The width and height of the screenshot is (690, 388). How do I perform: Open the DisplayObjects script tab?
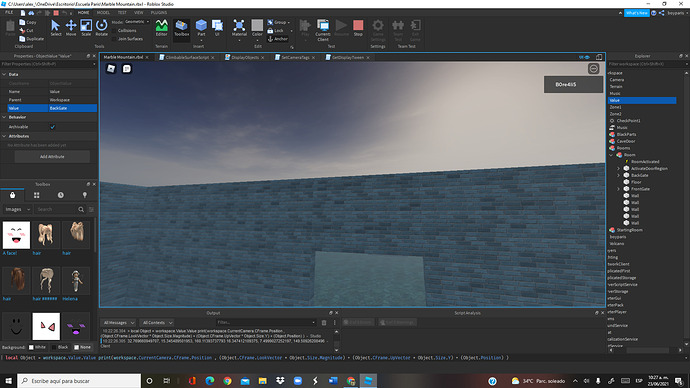(245, 57)
